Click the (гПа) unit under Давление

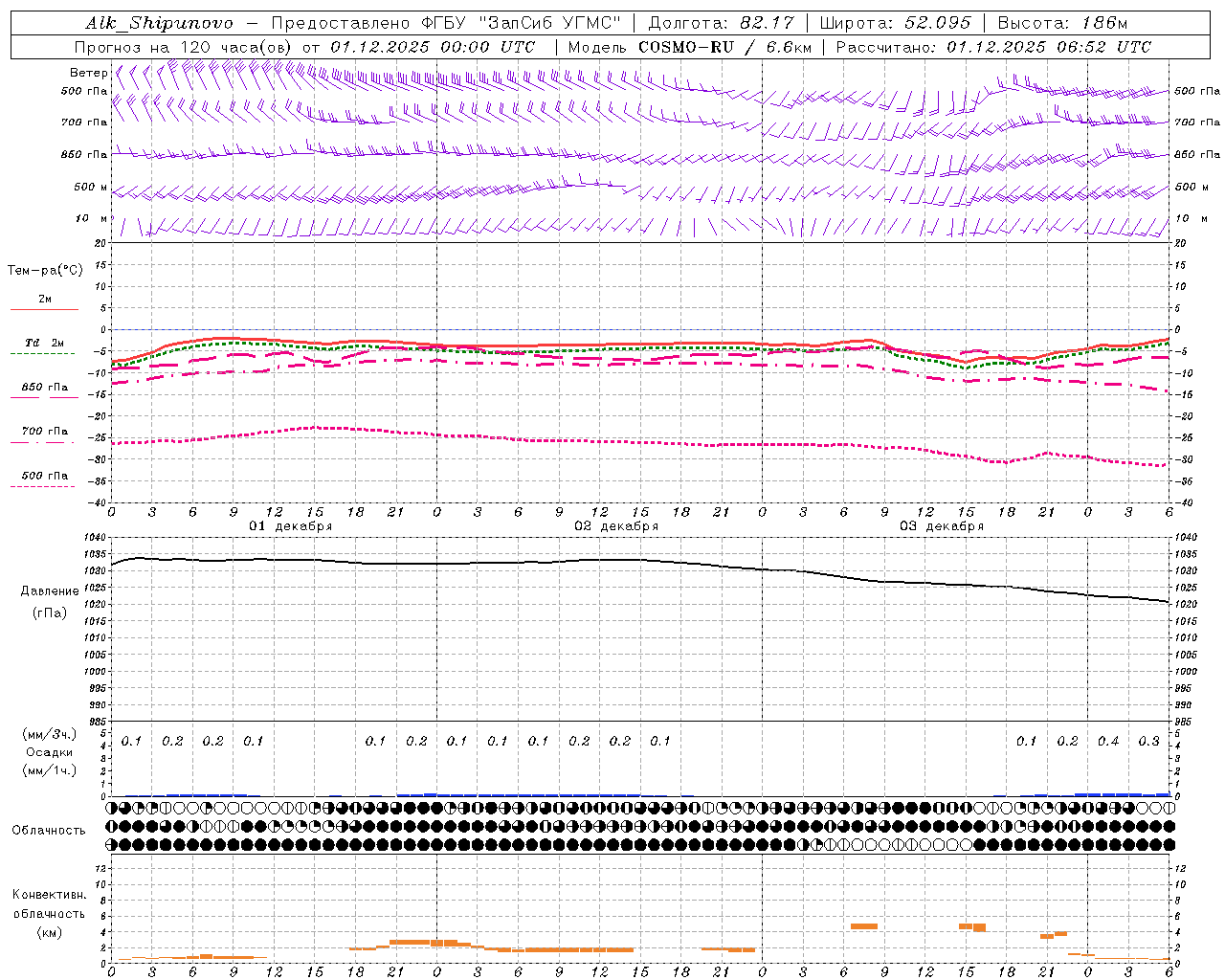[50, 612]
